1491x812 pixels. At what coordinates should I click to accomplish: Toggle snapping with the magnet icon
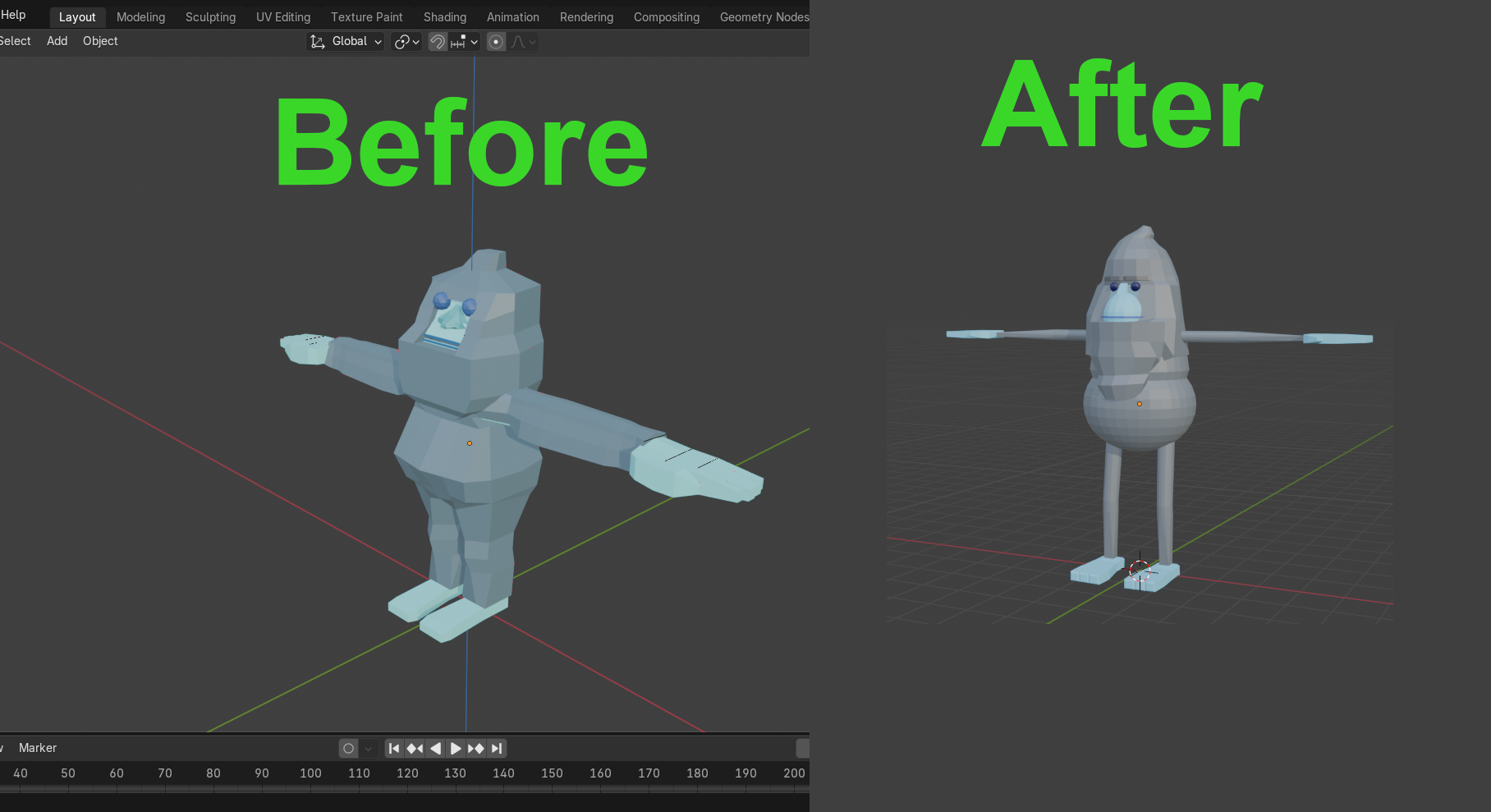(438, 42)
